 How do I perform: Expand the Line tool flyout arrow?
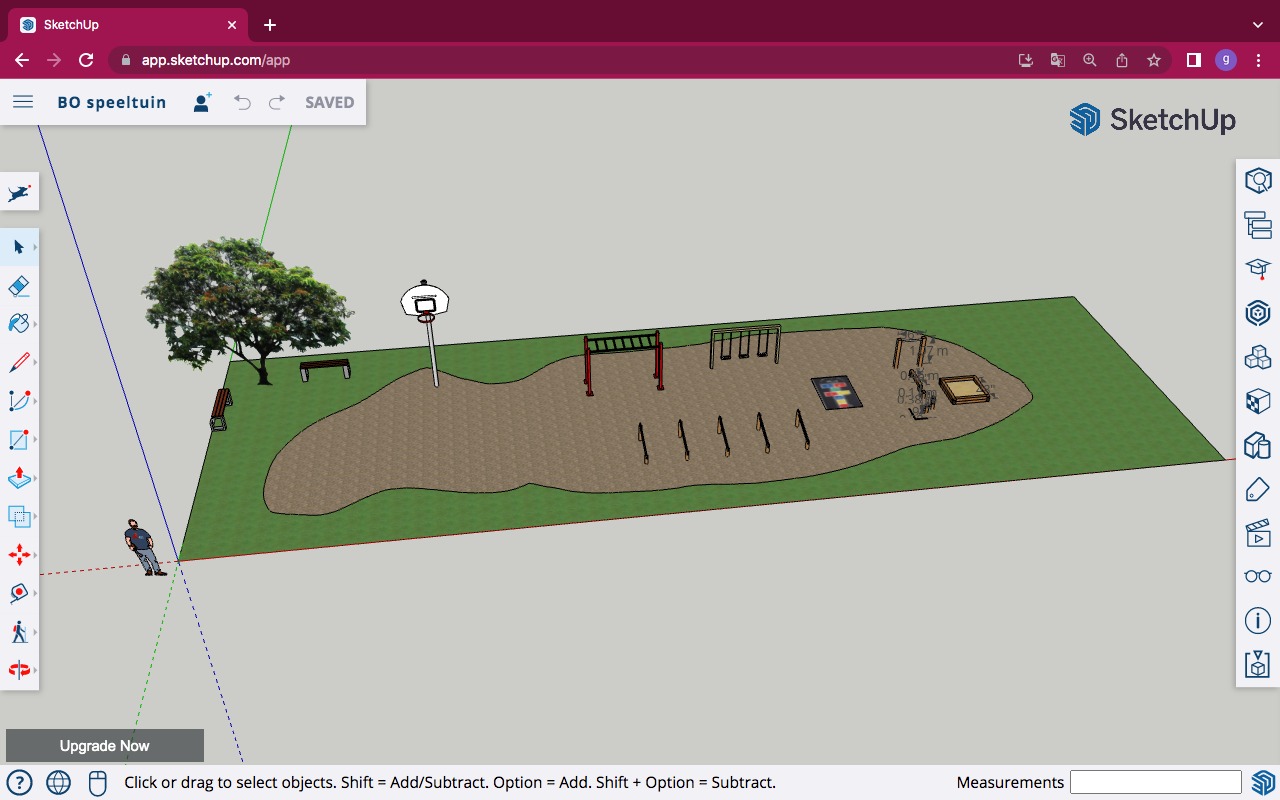point(35,362)
